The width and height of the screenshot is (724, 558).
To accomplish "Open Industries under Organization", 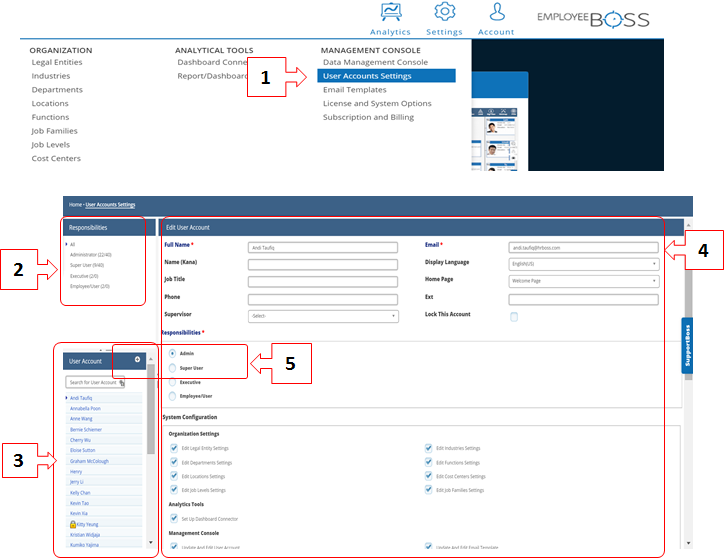I will 51,76.
